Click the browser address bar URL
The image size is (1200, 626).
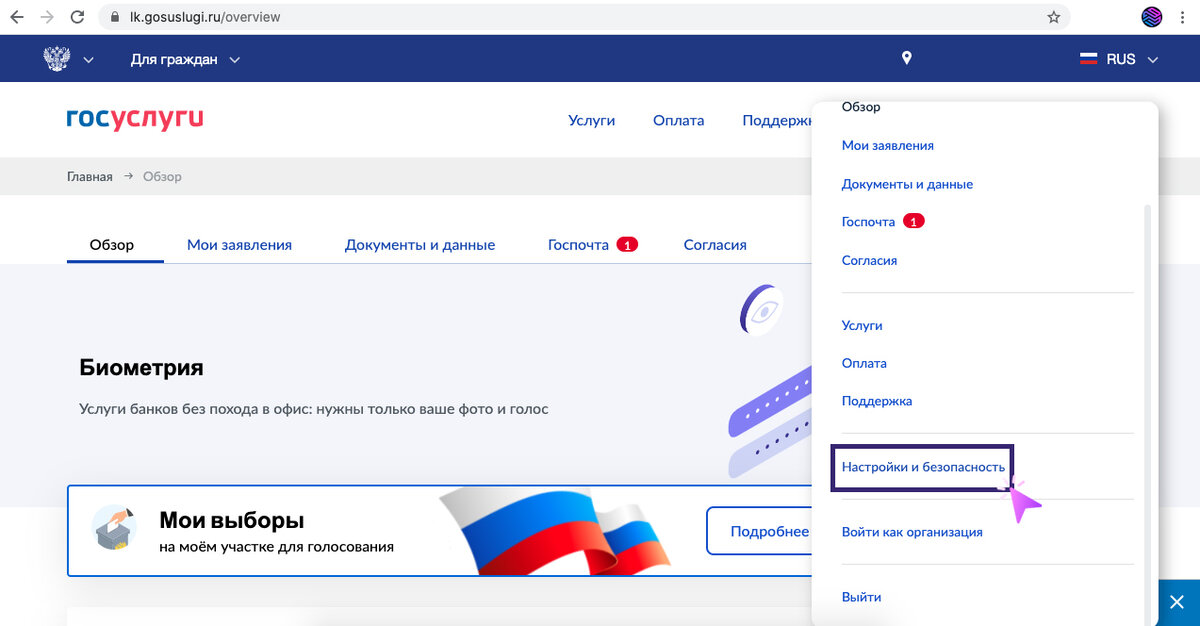click(x=205, y=17)
